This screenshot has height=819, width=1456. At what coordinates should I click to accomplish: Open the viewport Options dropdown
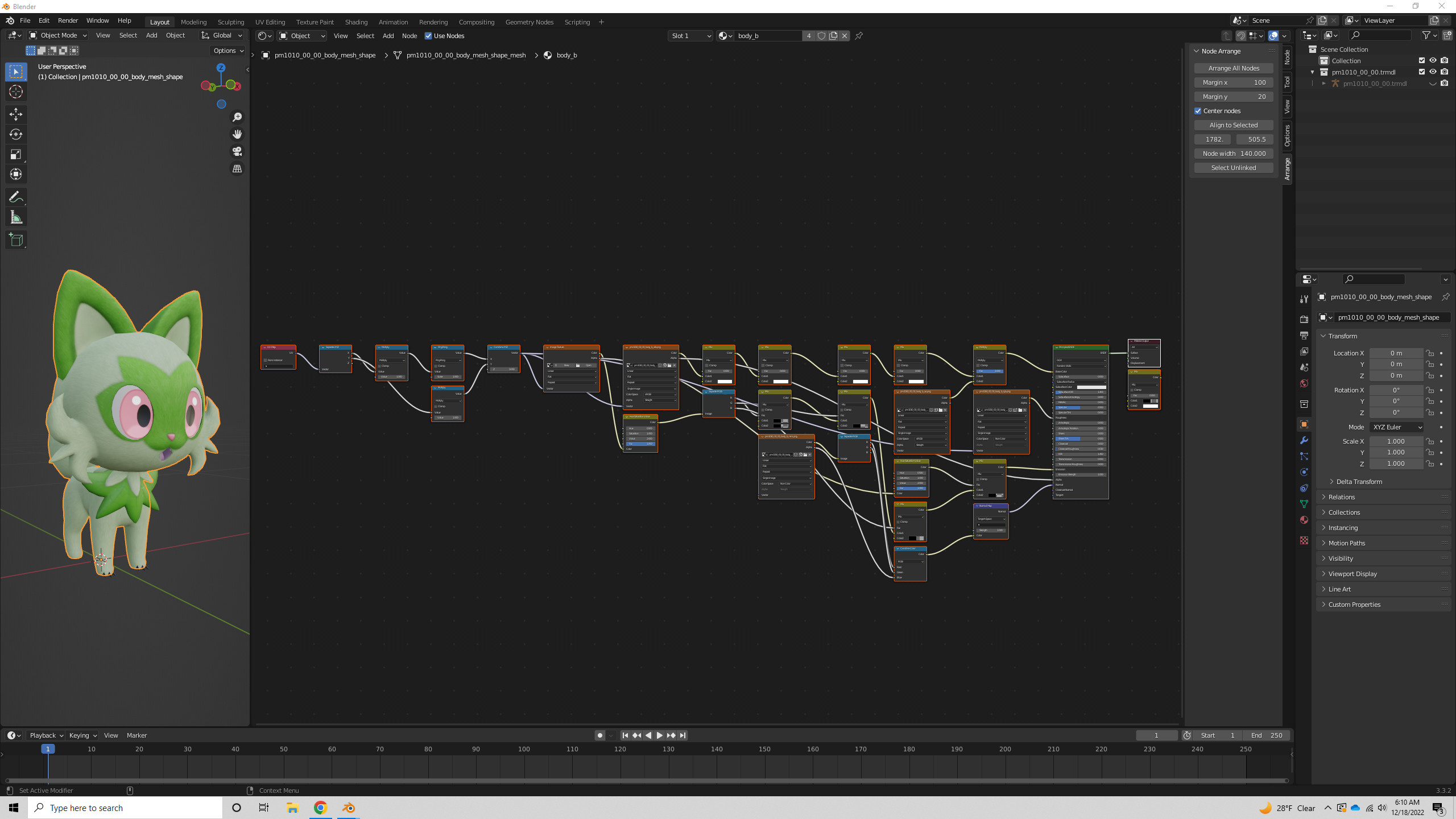[228, 51]
